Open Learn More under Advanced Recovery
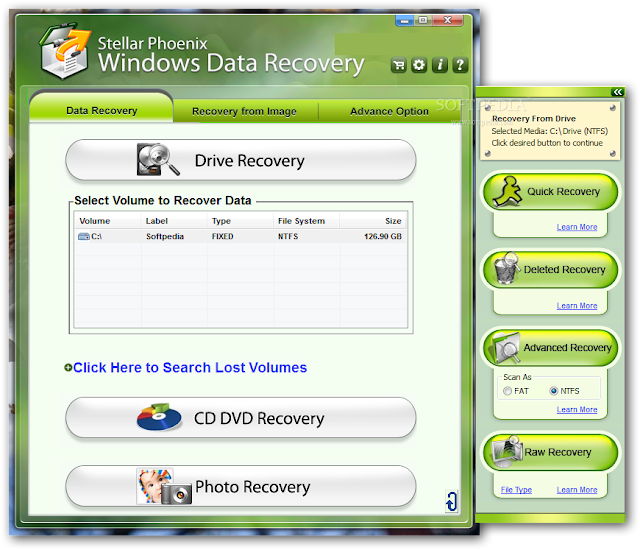Image resolution: width=640 pixels, height=550 pixels. click(577, 409)
